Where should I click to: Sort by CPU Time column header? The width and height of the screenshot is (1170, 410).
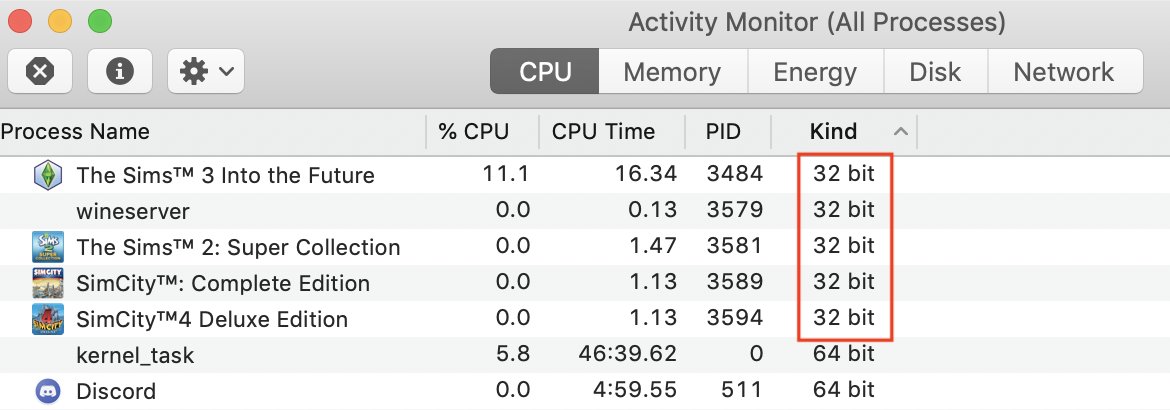(x=603, y=131)
